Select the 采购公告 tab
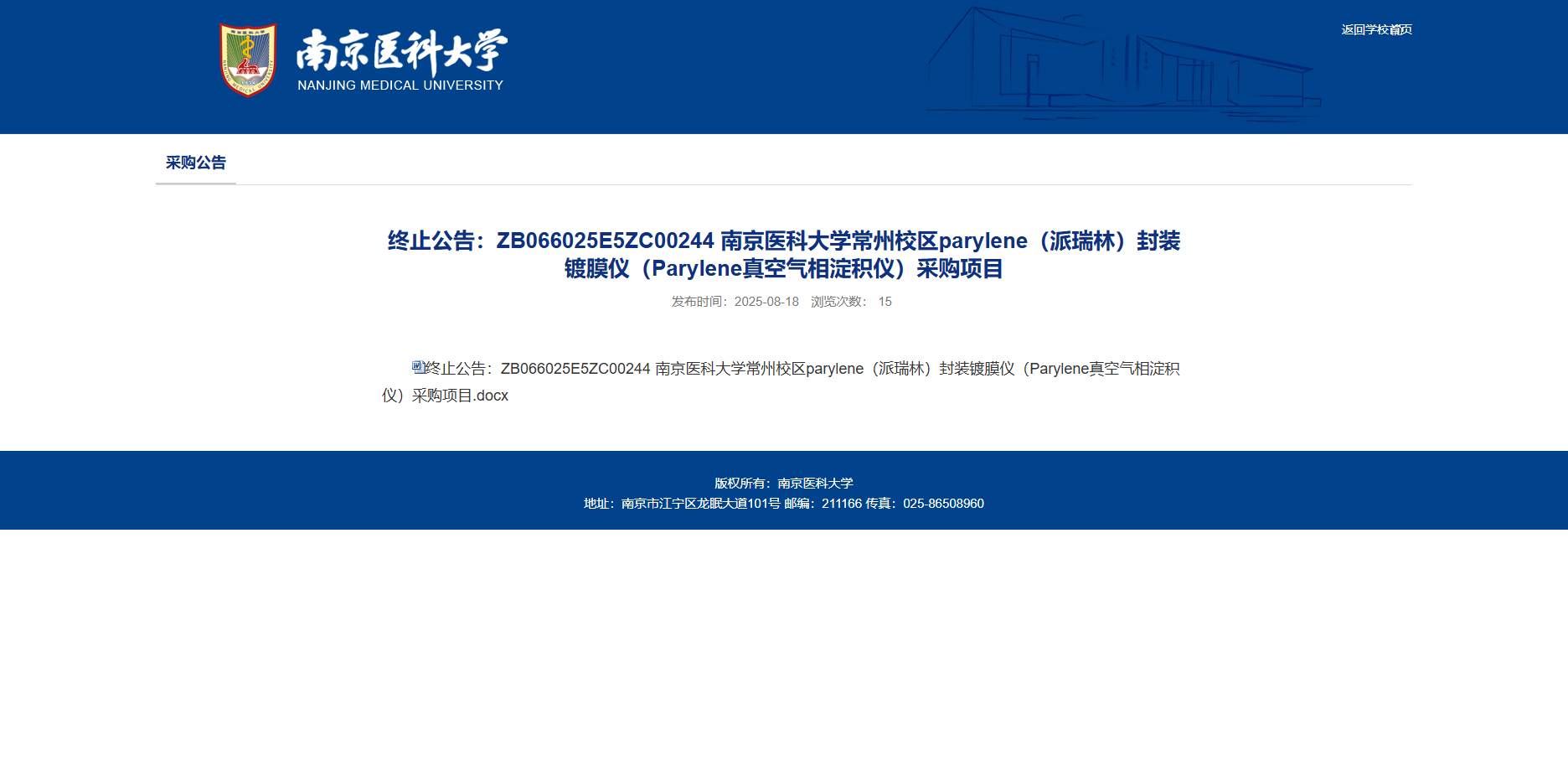The image size is (1568, 766). tap(196, 163)
